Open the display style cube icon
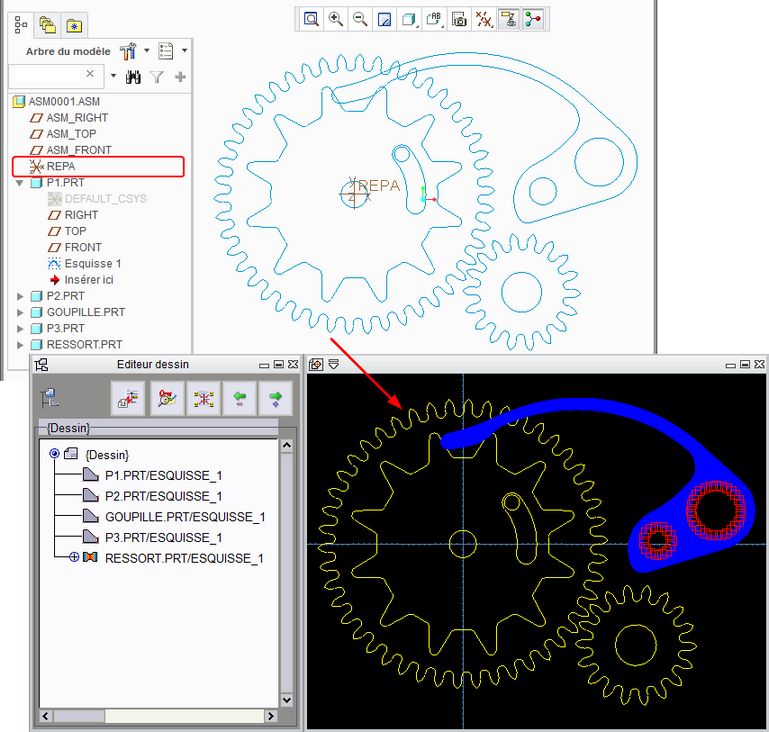 pos(410,20)
